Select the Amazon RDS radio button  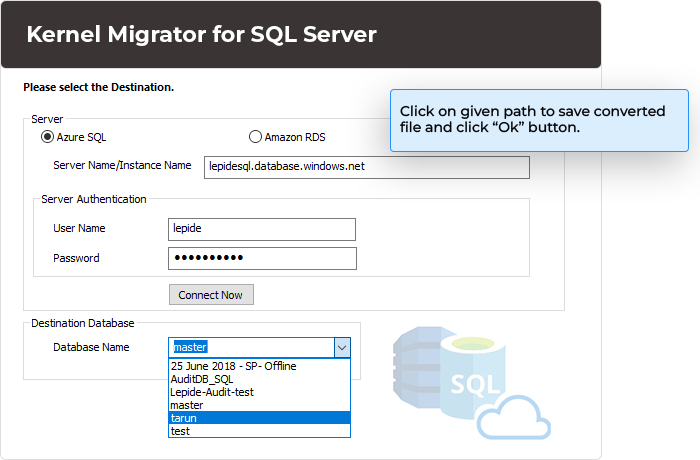[255, 137]
